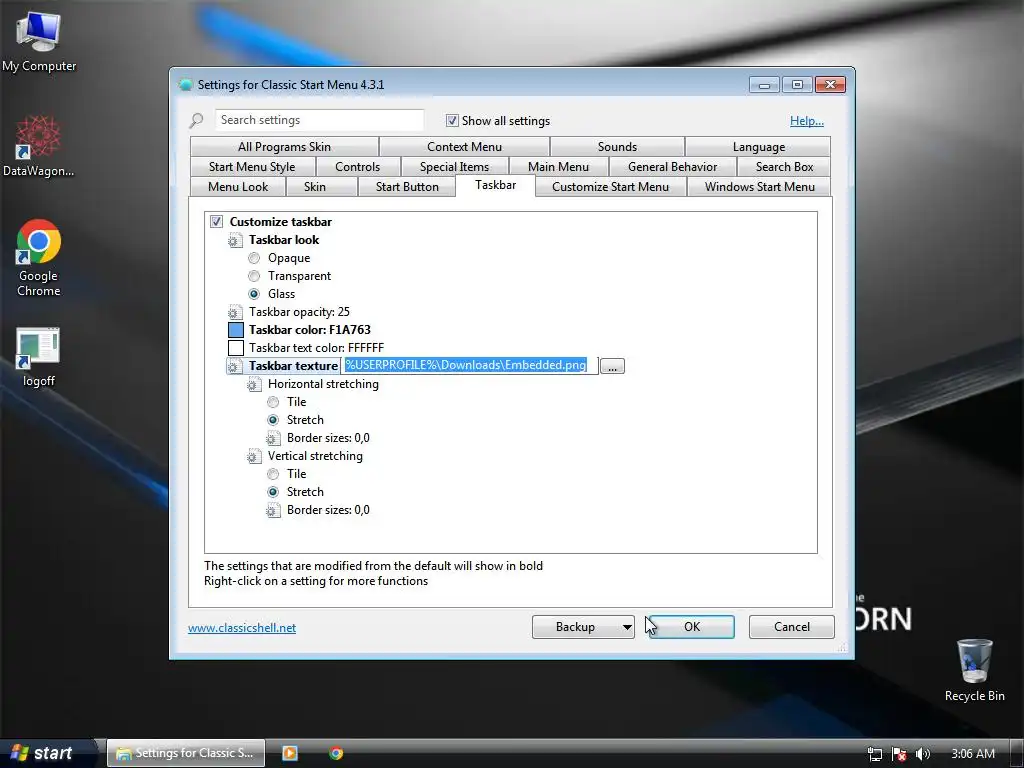The height and width of the screenshot is (768, 1024).
Task: Click the gear icon beside Horizontal stretching
Action: pos(254,385)
